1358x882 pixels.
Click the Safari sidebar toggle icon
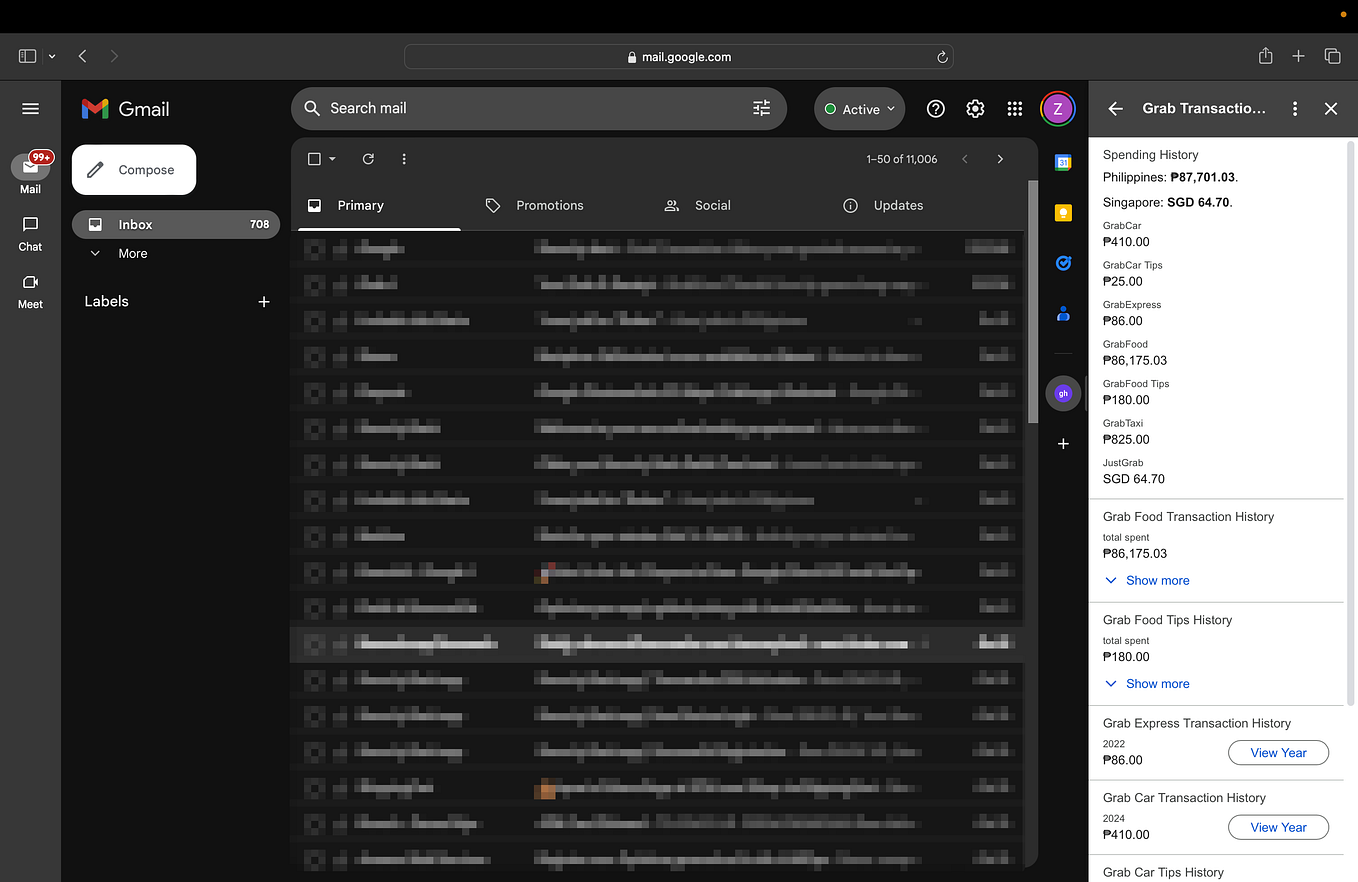[x=27, y=57]
